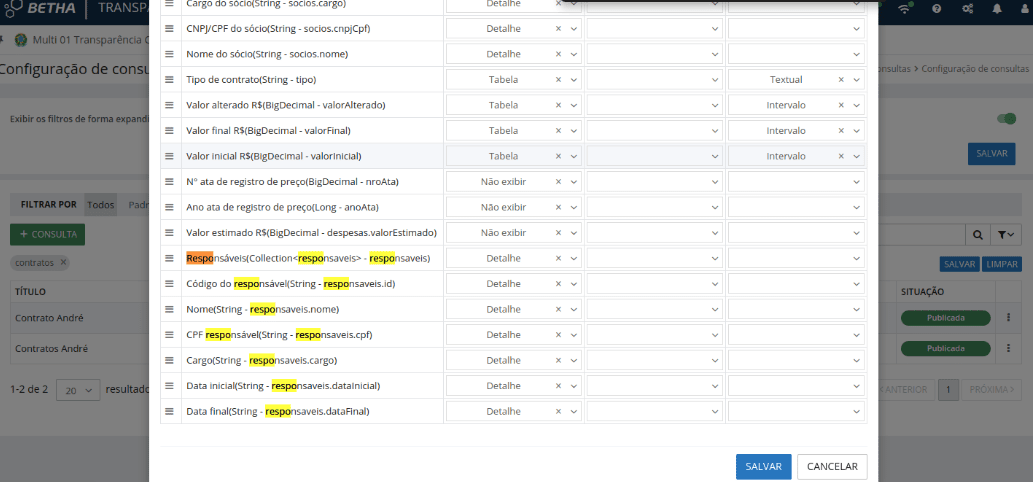Open the three-dot menu for Contrato André
Viewport: 1033px width, 482px height.
pos(1009,318)
